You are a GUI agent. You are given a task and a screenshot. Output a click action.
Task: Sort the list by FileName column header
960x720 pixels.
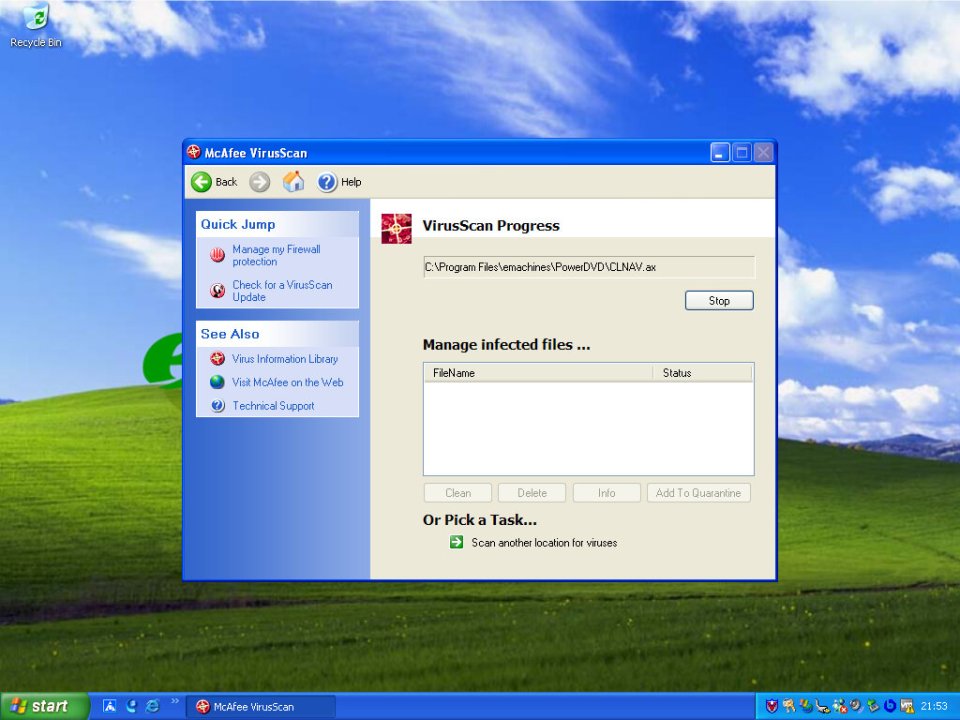pos(537,373)
